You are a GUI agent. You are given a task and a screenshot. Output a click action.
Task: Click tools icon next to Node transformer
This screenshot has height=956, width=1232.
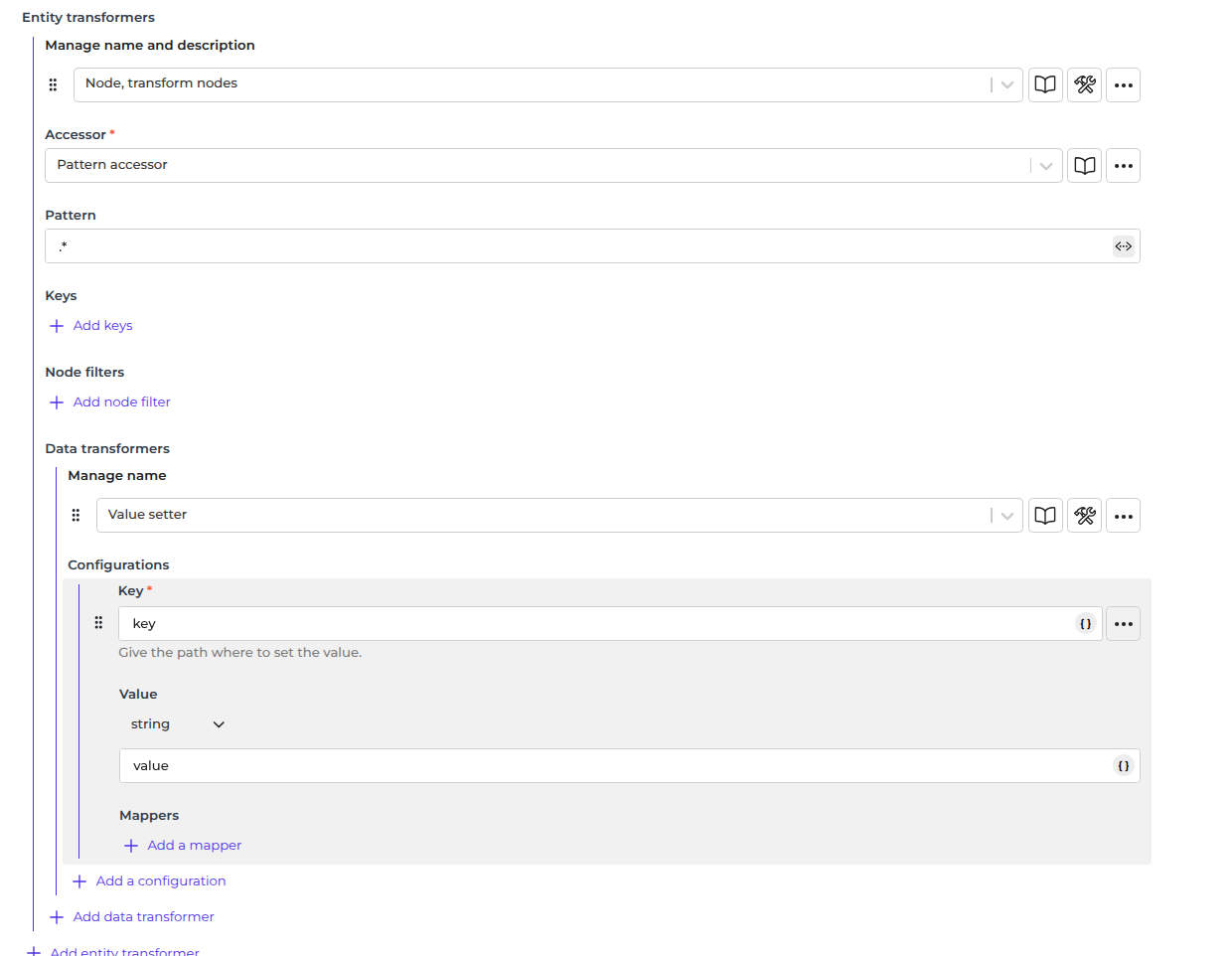coord(1084,84)
